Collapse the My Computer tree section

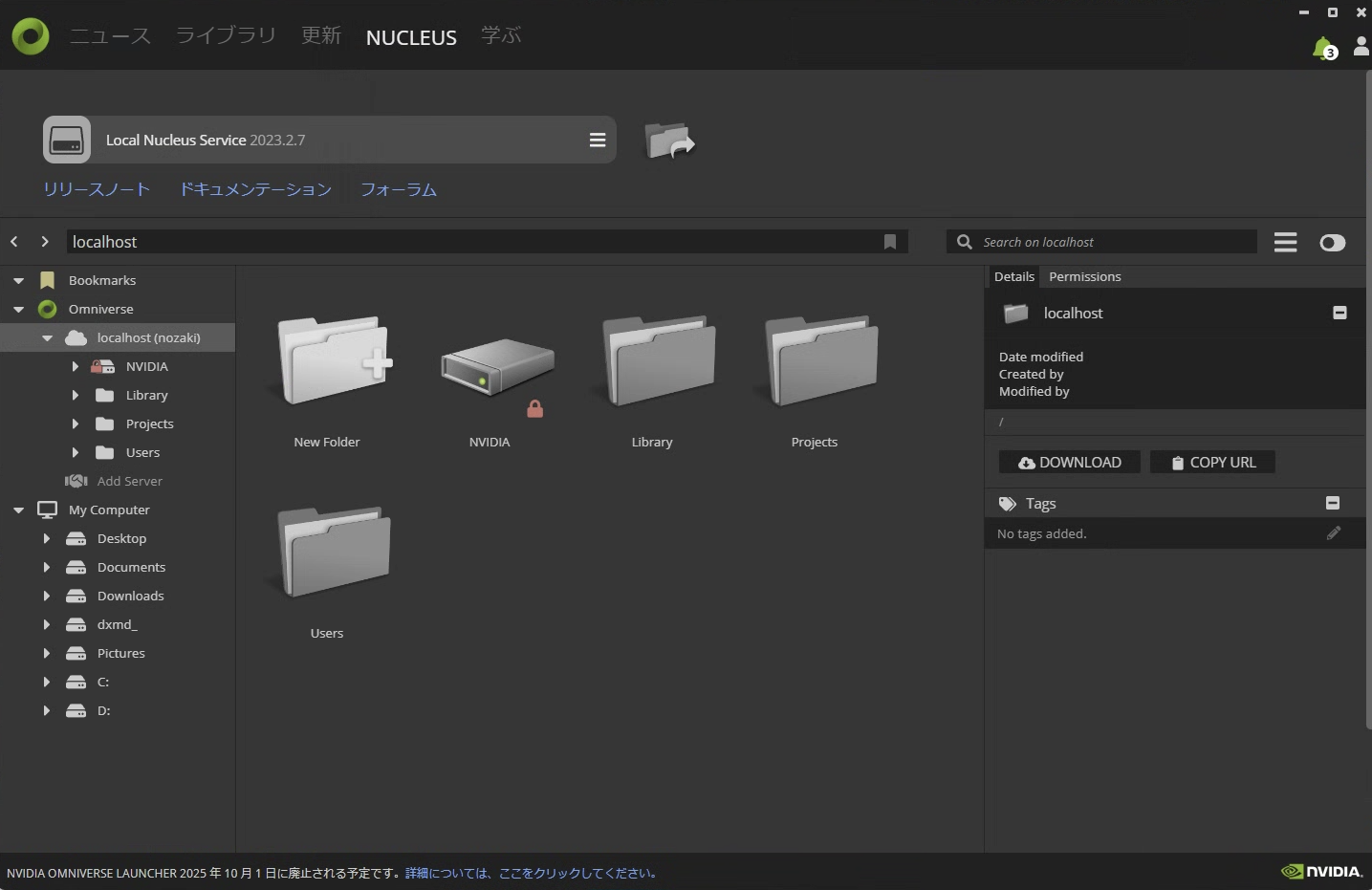point(18,510)
